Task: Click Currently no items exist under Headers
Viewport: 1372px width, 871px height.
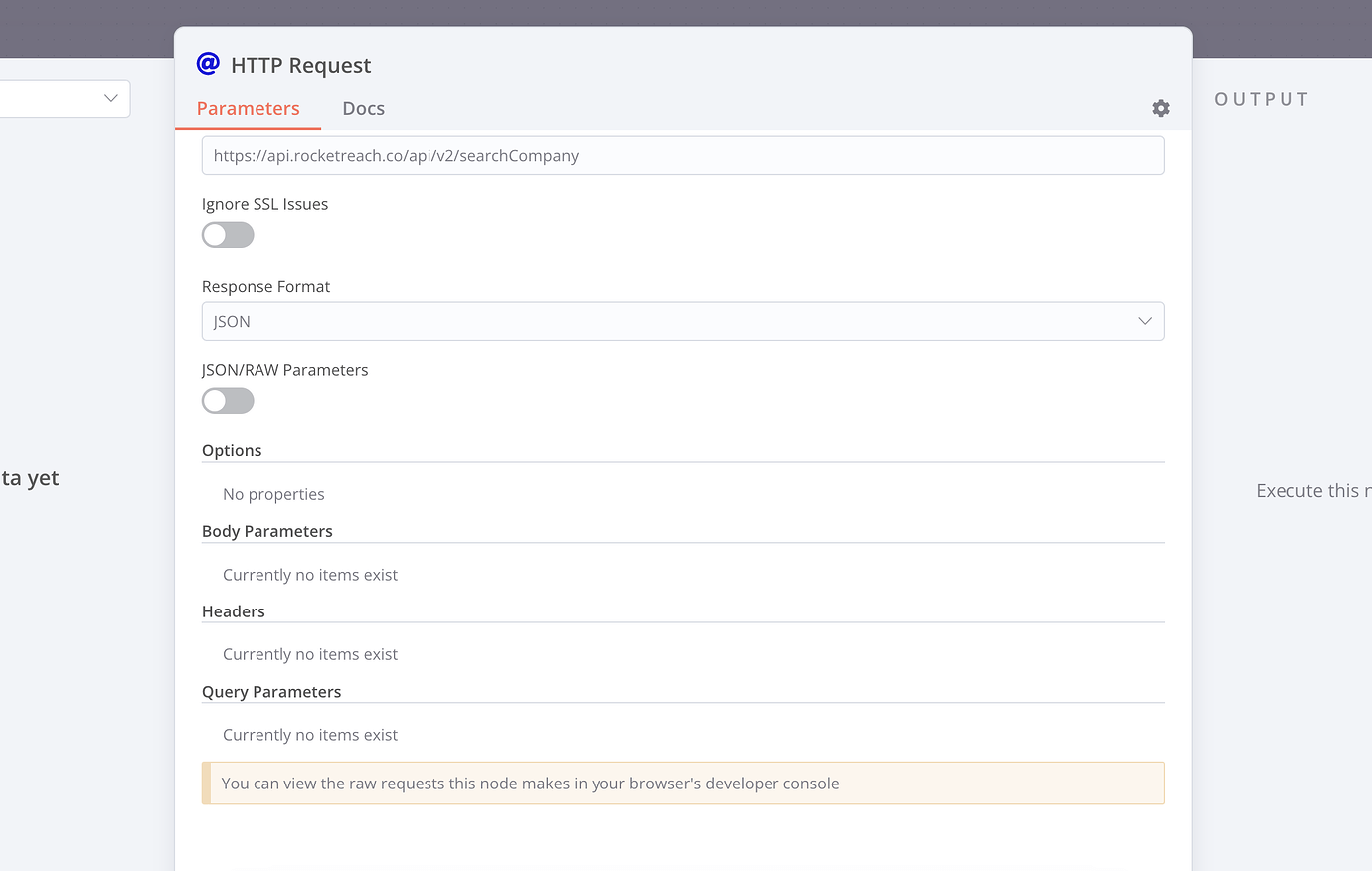Action: coord(310,654)
